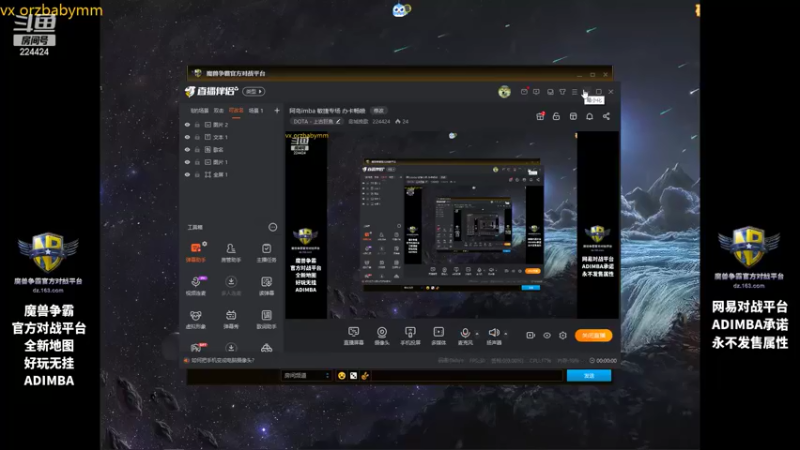Hide the 图片 1 layer
The height and width of the screenshot is (450, 800).
pyautogui.click(x=187, y=162)
